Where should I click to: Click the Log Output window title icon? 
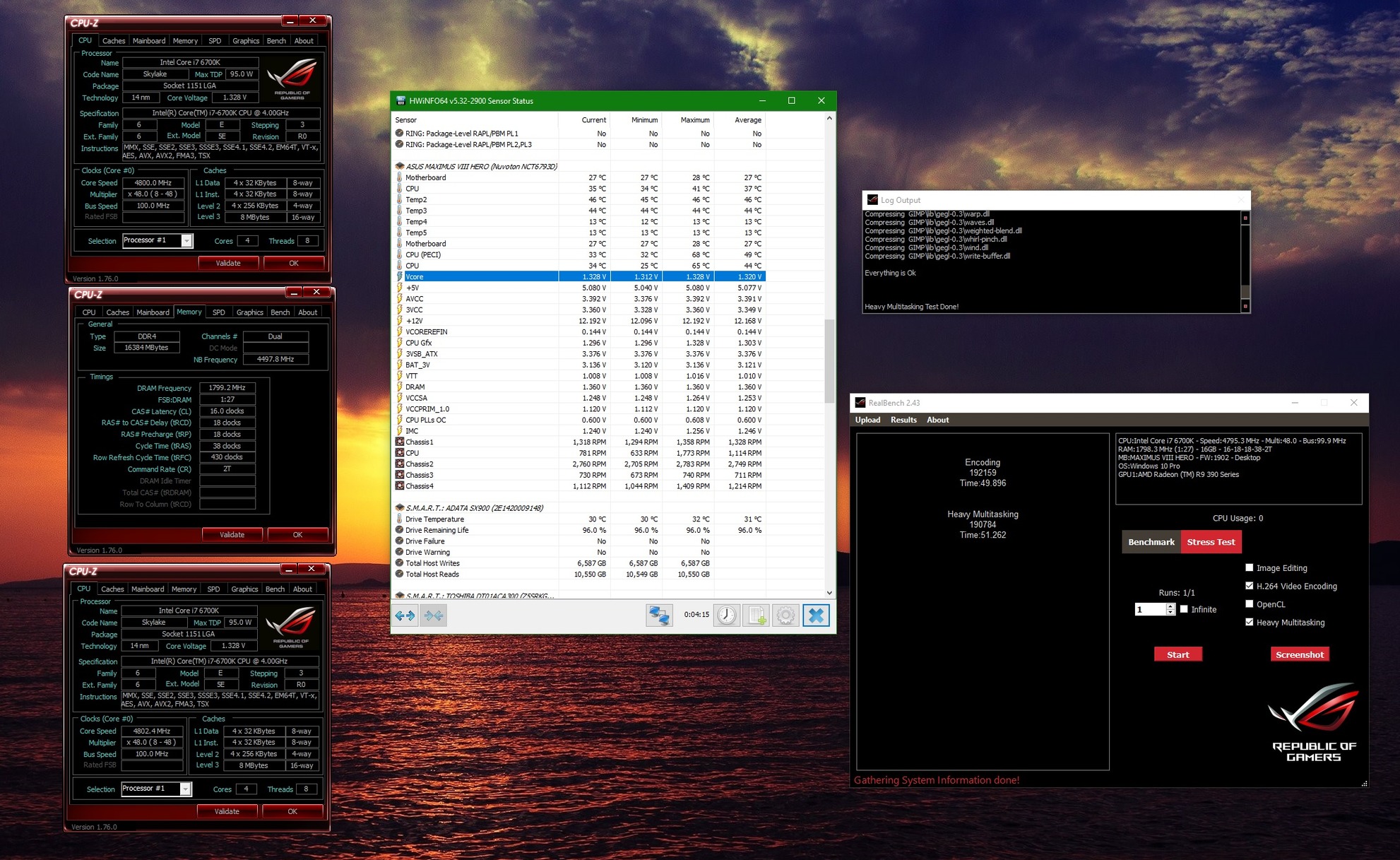click(x=872, y=200)
